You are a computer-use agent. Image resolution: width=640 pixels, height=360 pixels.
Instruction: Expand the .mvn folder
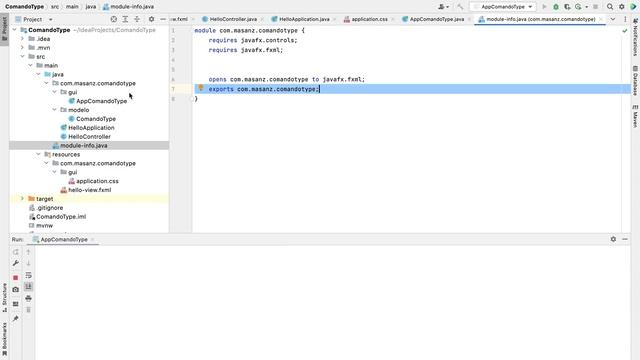[x=22, y=48]
